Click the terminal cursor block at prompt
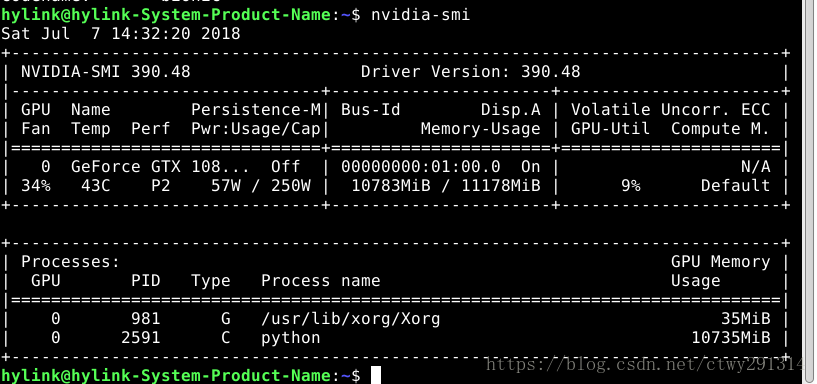Screen dimensions: 817x384 376,375
